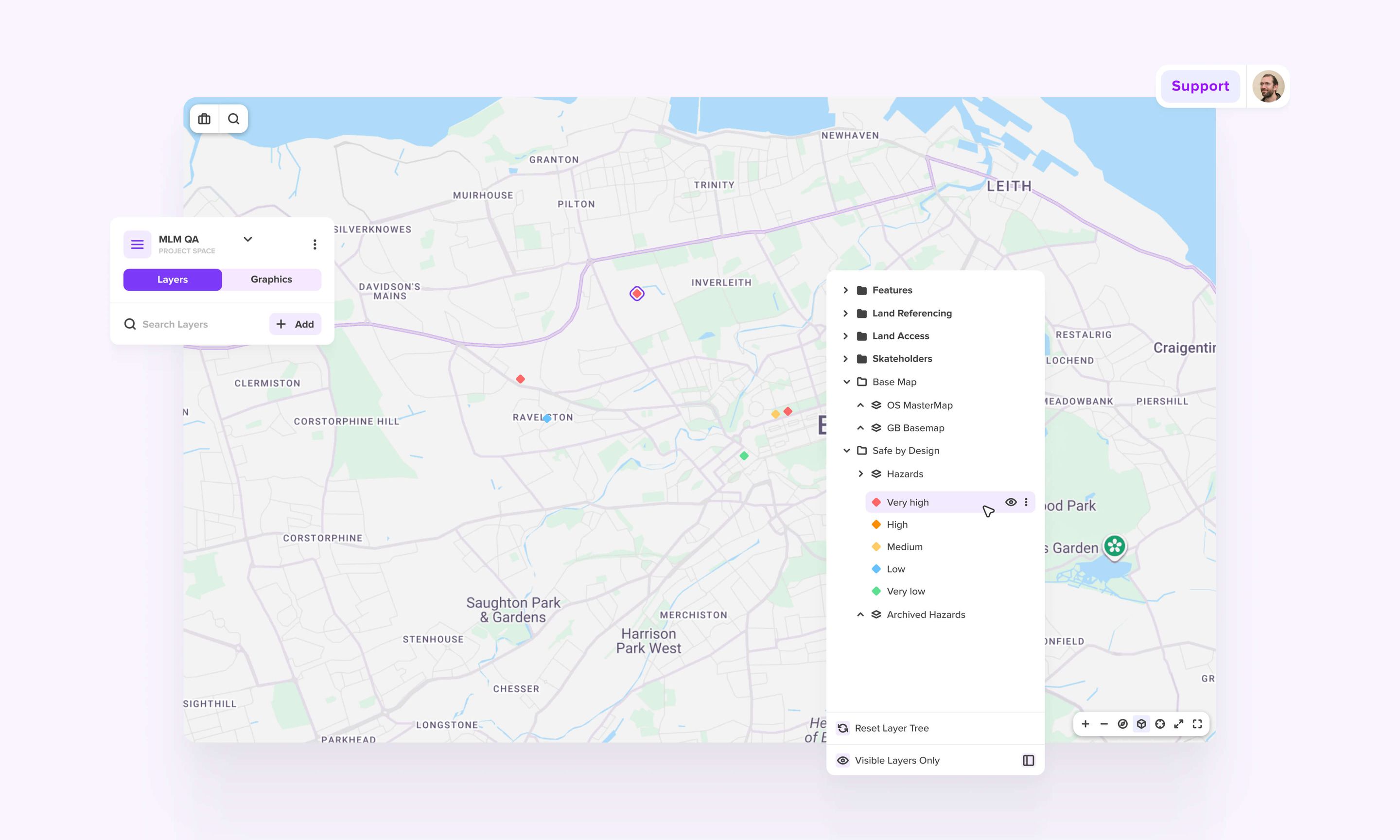Open three-dot options for Very high
The image size is (1400, 840).
click(1026, 502)
